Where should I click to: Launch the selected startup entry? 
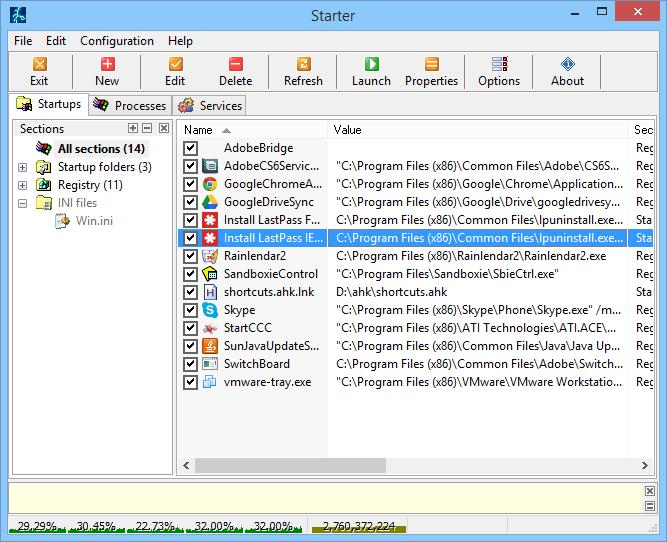click(x=371, y=71)
